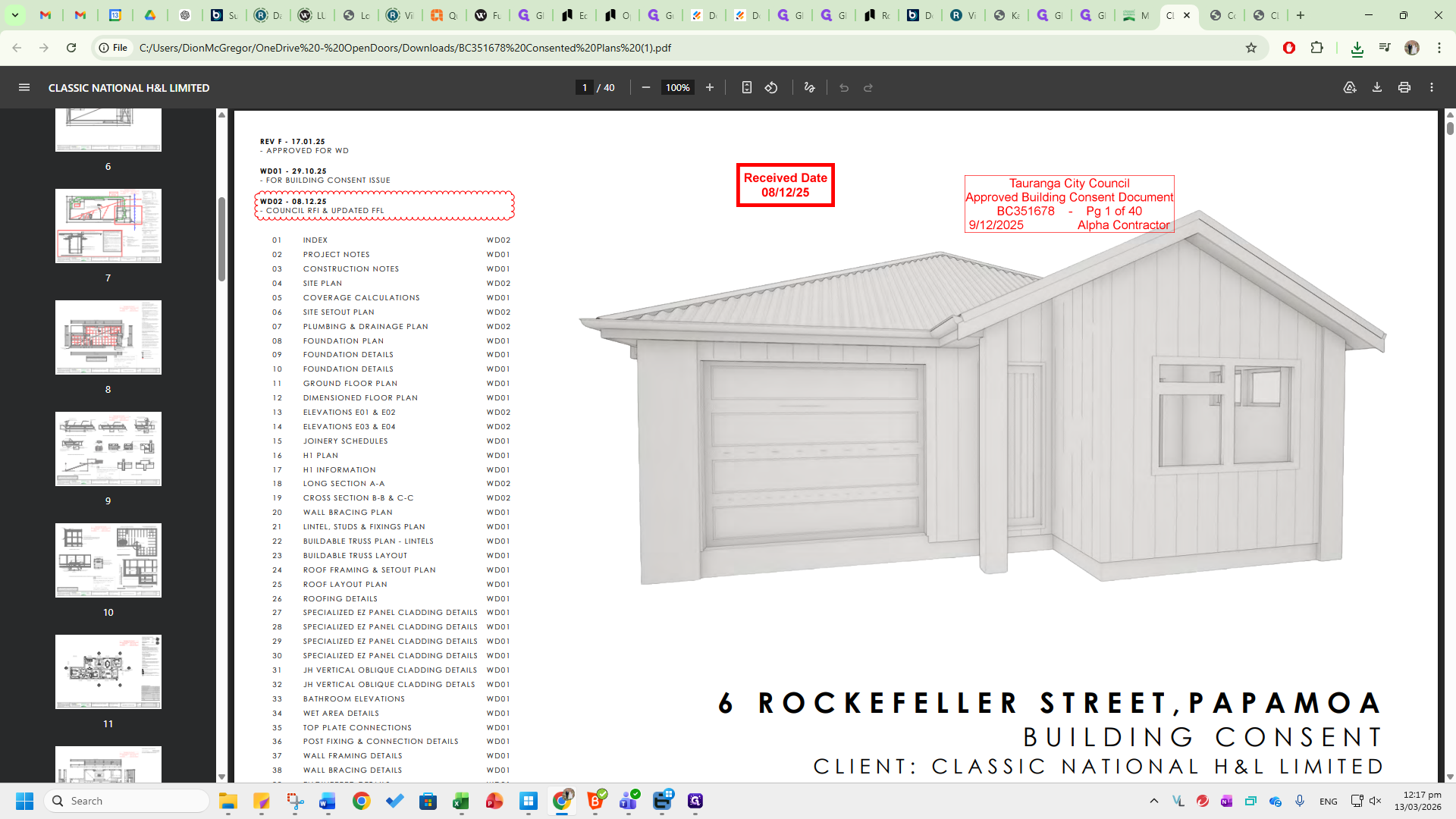The width and height of the screenshot is (1456, 819).
Task: Open a new browser tab
Action: [1301, 15]
